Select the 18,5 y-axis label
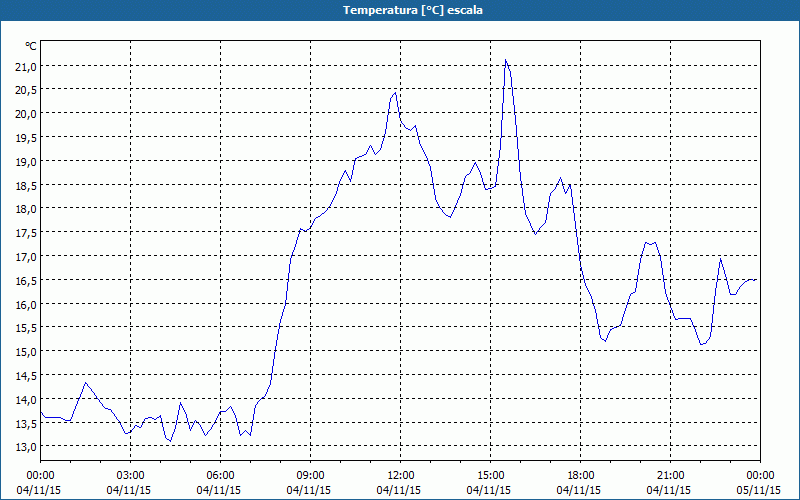The image size is (800, 500). point(27,185)
